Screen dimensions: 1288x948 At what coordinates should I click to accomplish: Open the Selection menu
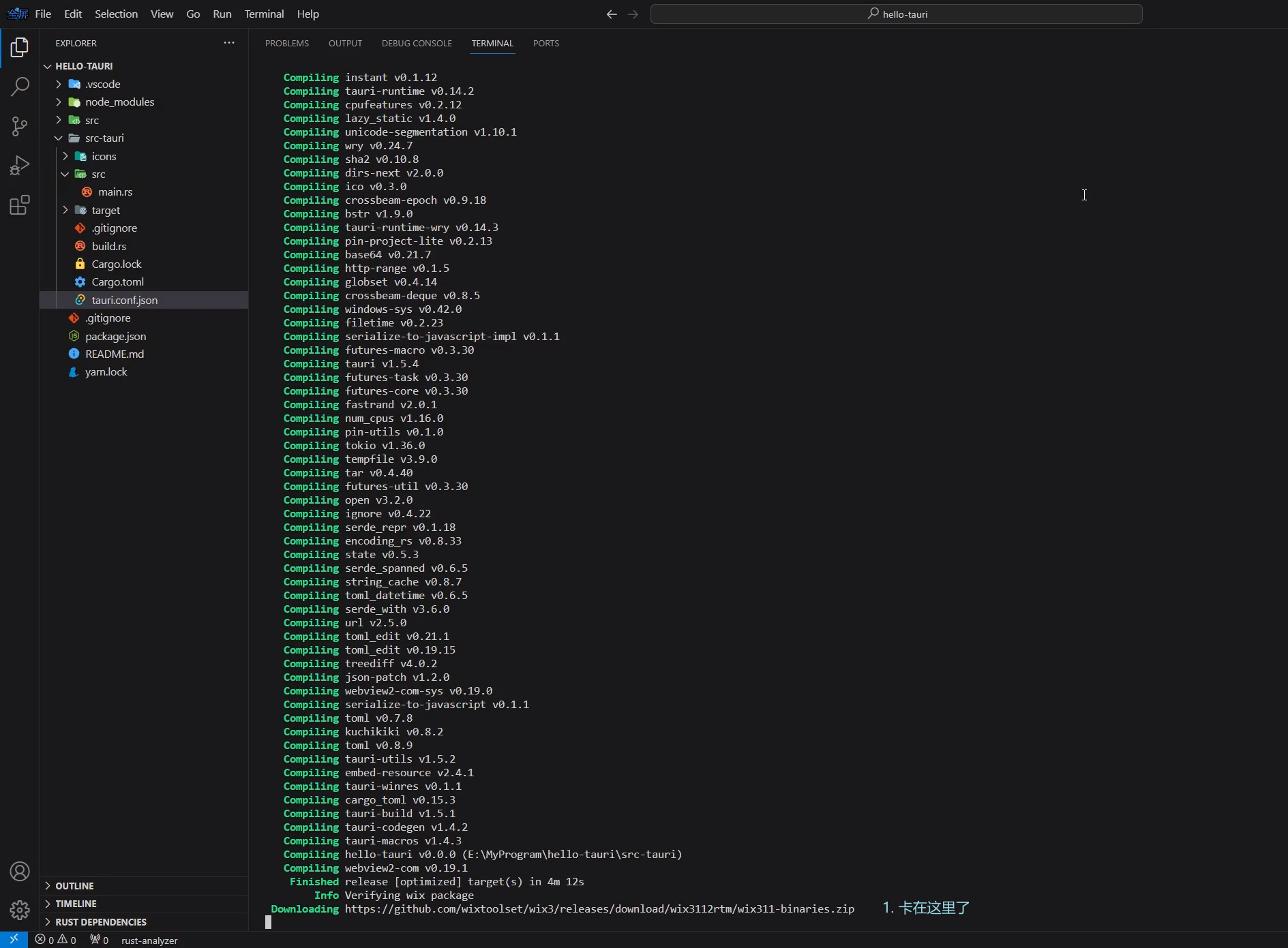(116, 14)
